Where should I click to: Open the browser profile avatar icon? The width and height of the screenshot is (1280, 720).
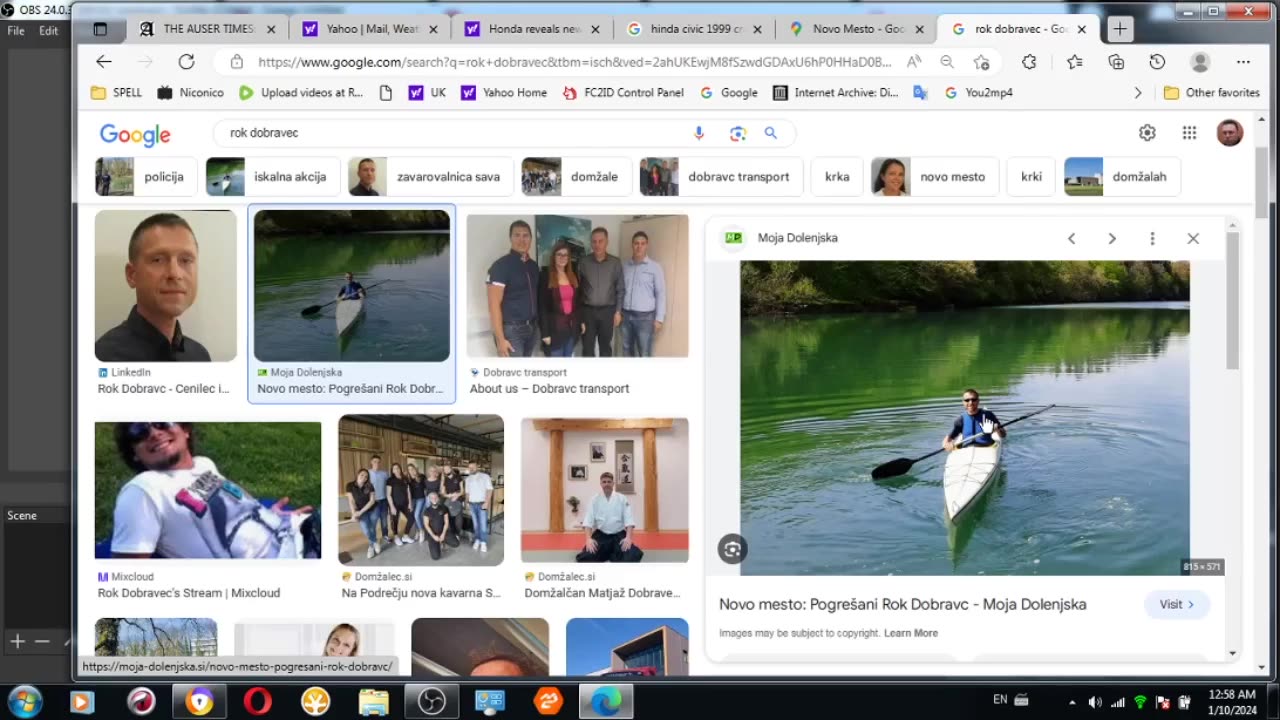click(x=1200, y=62)
